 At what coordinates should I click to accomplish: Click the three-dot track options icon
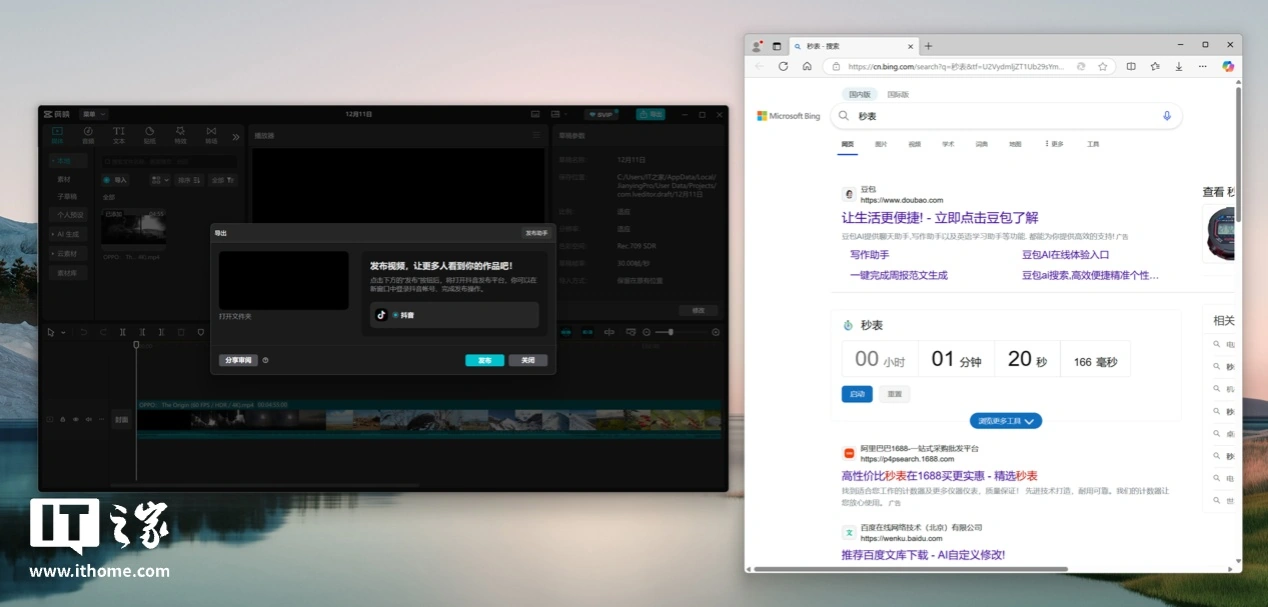[x=101, y=419]
